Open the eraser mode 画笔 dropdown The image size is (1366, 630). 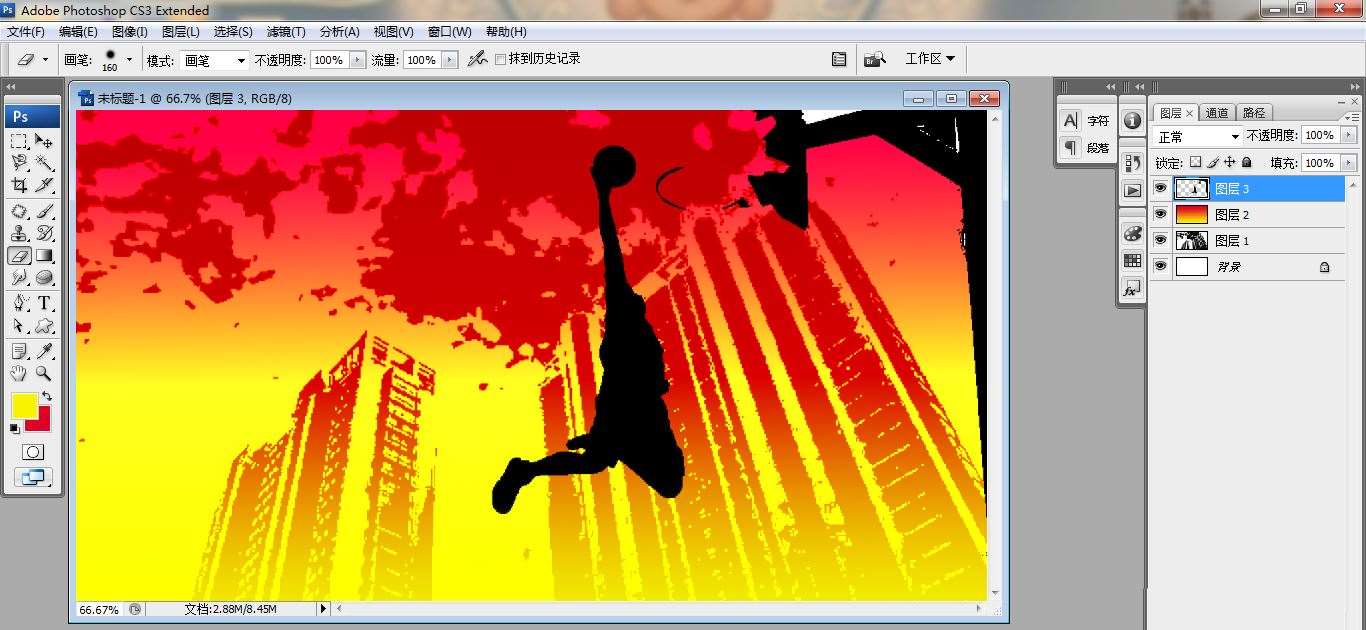pyautogui.click(x=214, y=60)
